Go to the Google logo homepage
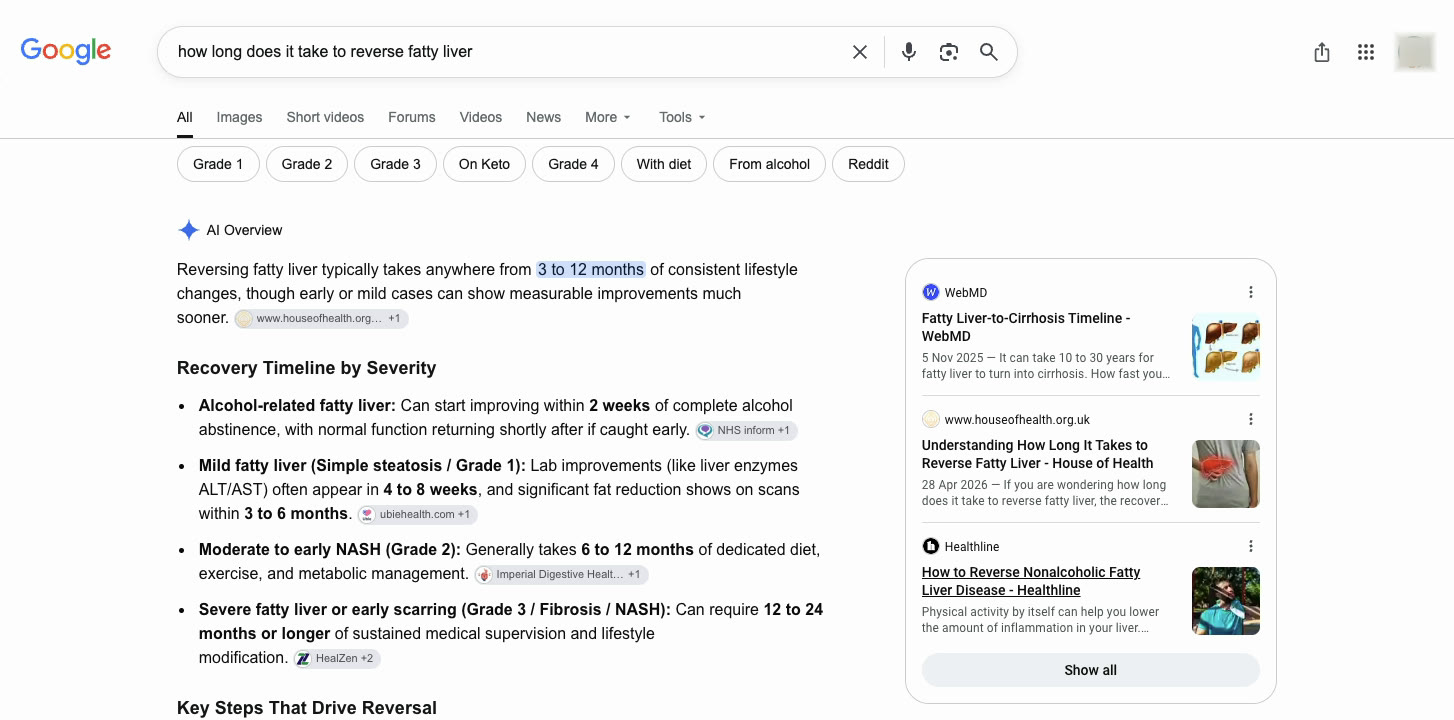Viewport: 1454px width, 720px height. 66,50
